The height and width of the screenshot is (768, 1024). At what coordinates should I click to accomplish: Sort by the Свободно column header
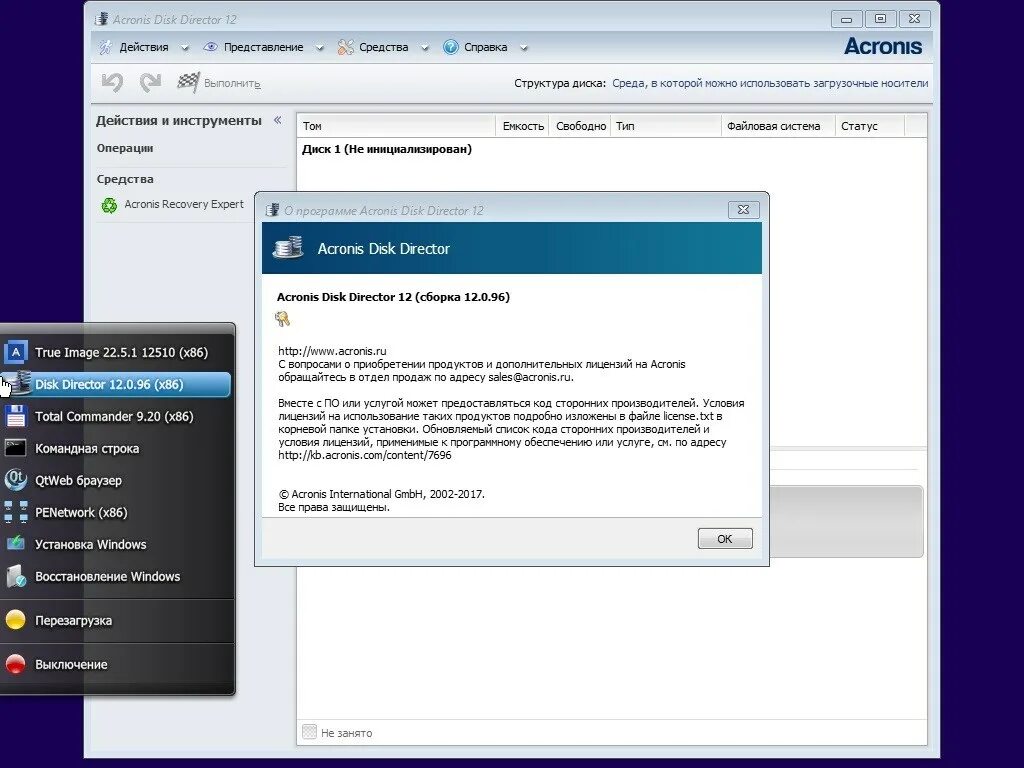pyautogui.click(x=580, y=126)
